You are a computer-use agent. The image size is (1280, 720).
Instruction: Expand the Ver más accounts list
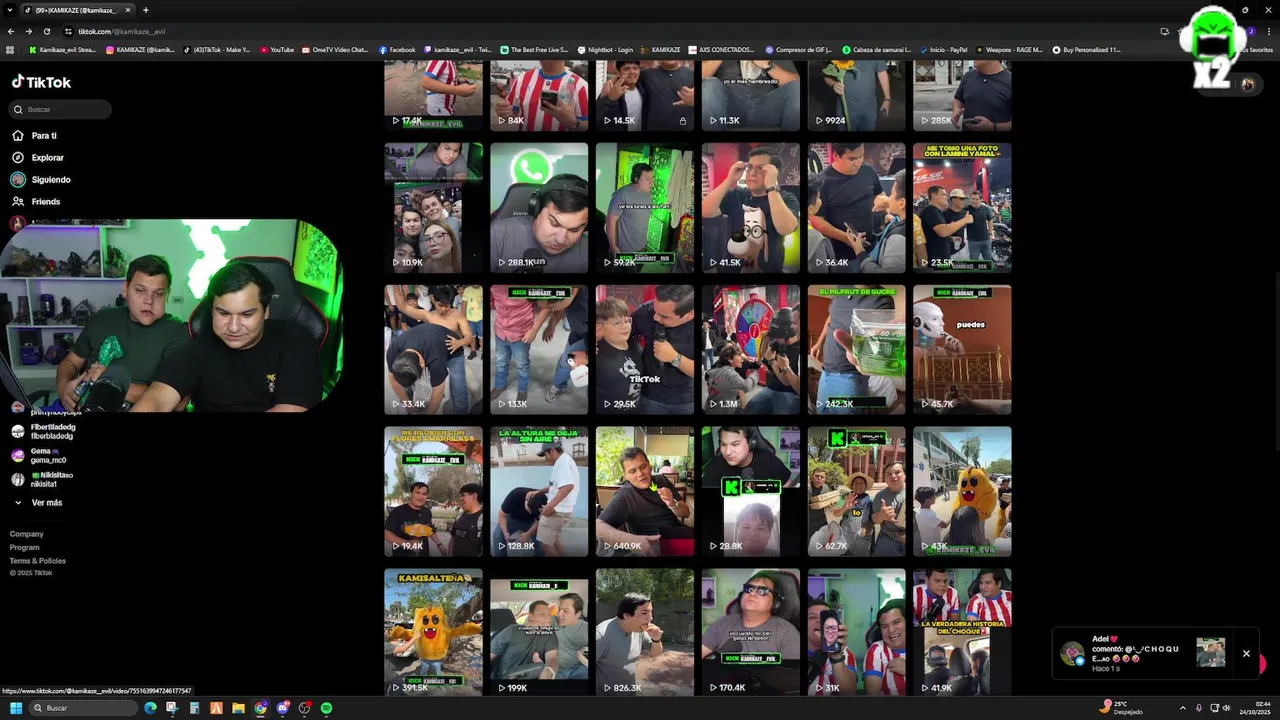tap(38, 503)
